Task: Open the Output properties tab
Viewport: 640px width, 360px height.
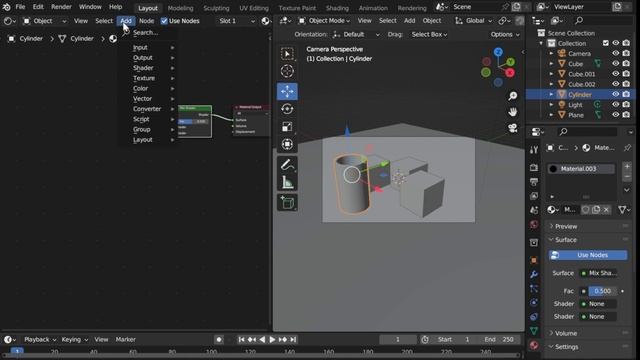Action: (x=534, y=182)
